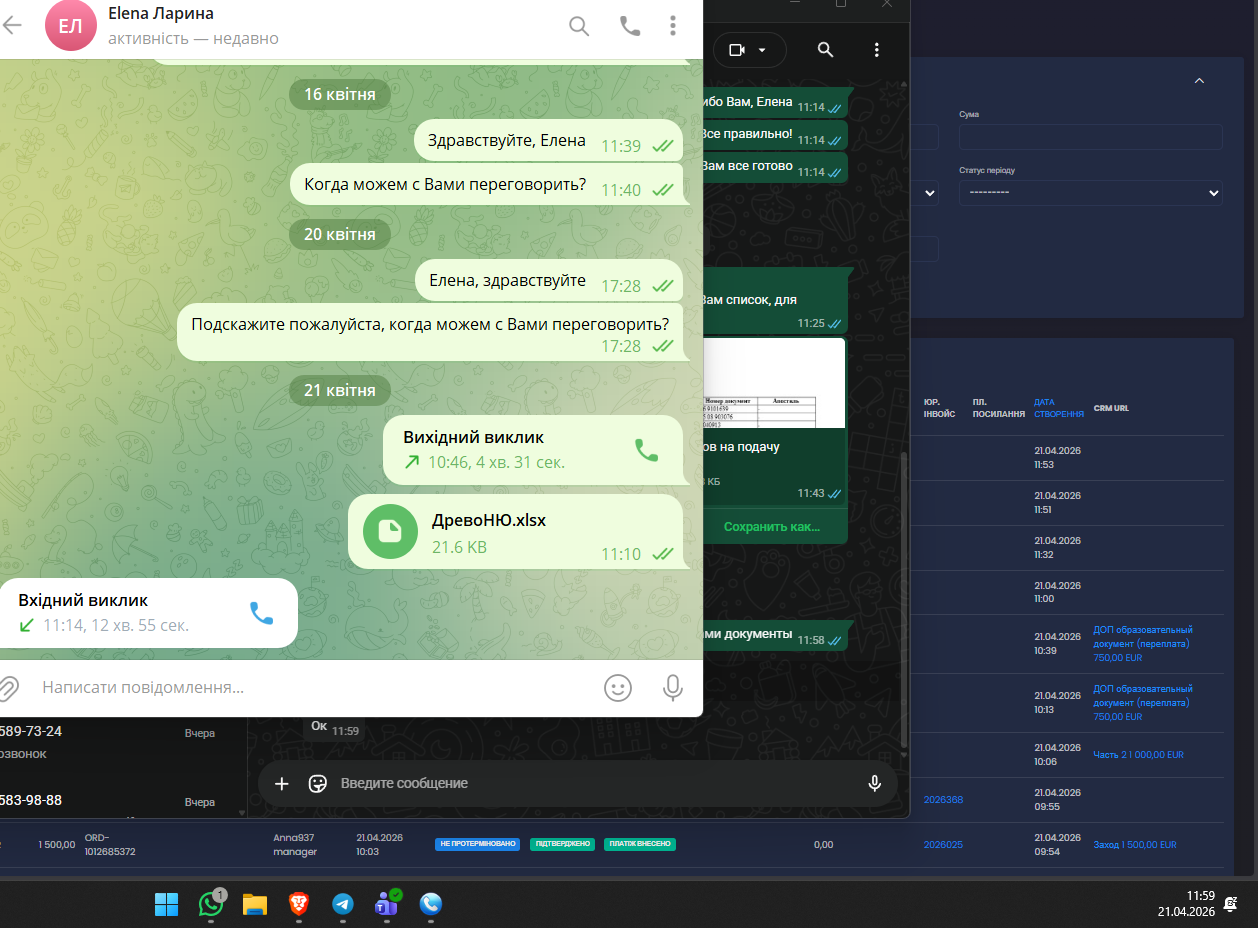Open CRM link Часть 2 1 000,00 EUR
Screen dimensions: 1258x928
pos(1138,755)
